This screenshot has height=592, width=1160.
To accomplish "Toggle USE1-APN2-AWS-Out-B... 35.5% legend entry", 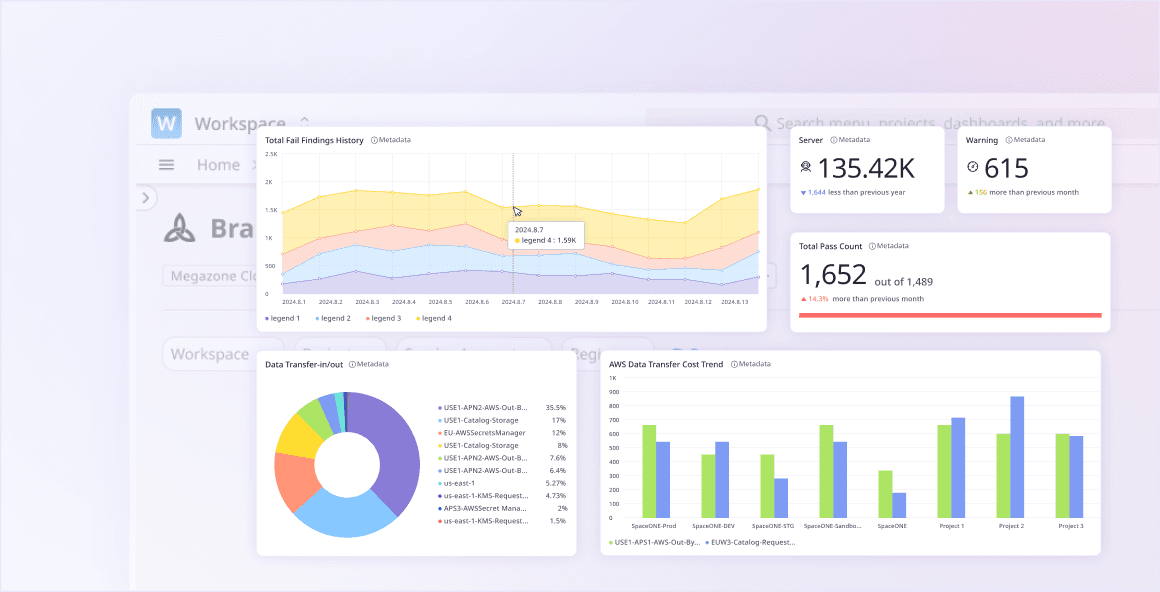I will (502, 408).
